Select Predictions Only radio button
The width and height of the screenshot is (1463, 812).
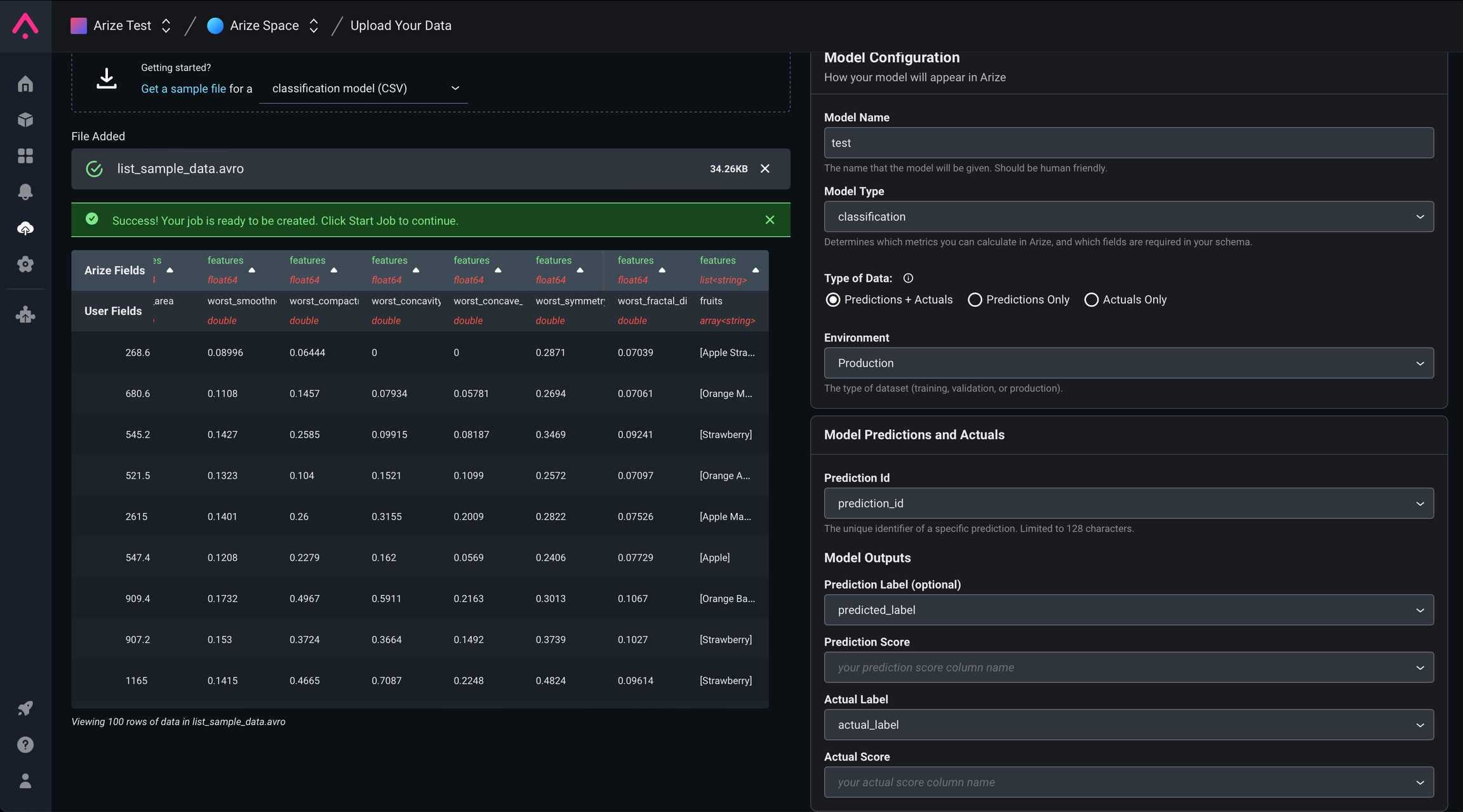tap(975, 300)
